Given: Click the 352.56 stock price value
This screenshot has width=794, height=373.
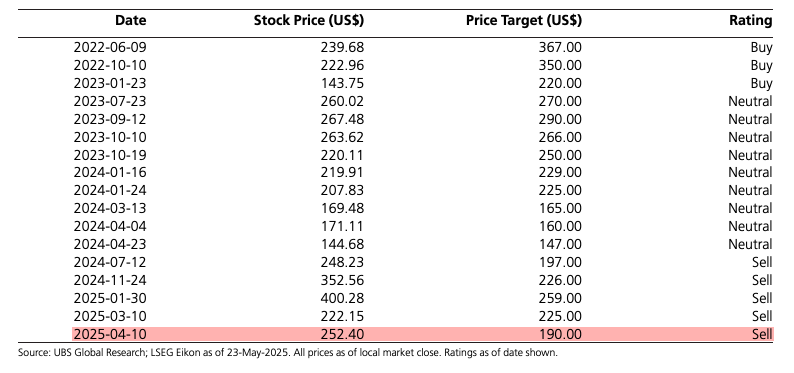Looking at the screenshot, I should 342,280.
